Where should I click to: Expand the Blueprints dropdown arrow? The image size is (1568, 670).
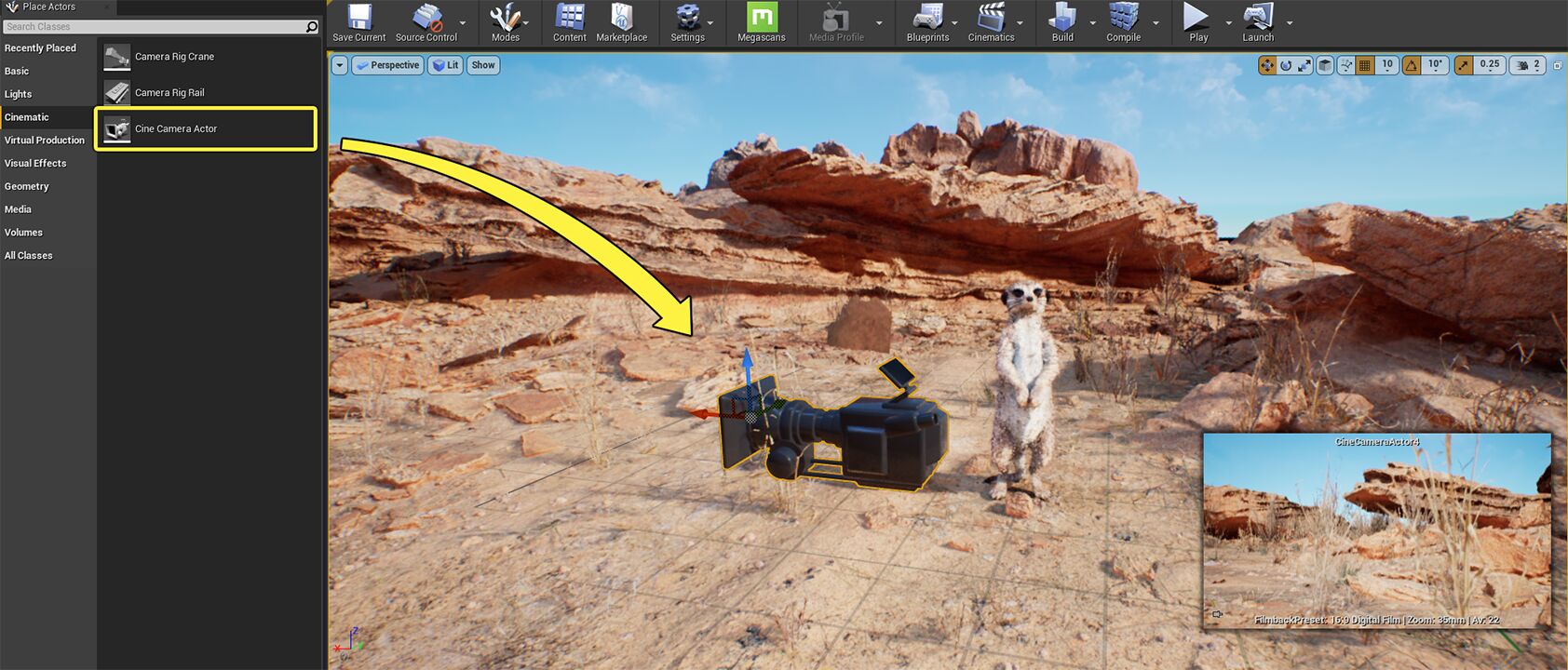954,22
